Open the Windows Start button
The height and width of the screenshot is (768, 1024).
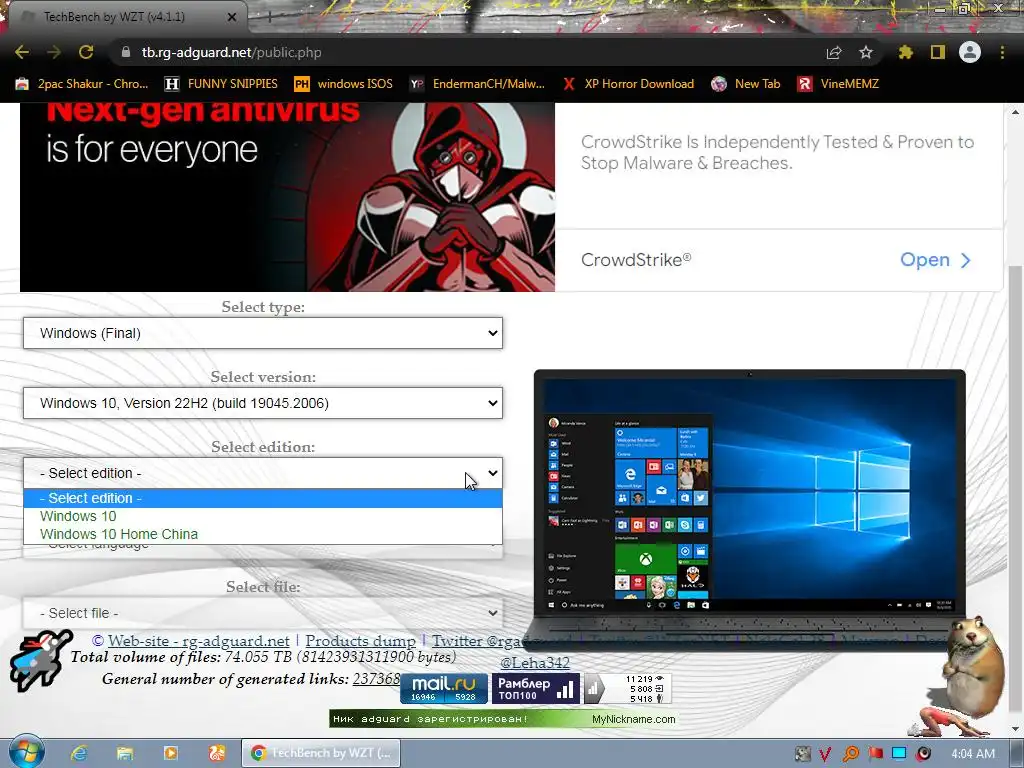(x=26, y=753)
